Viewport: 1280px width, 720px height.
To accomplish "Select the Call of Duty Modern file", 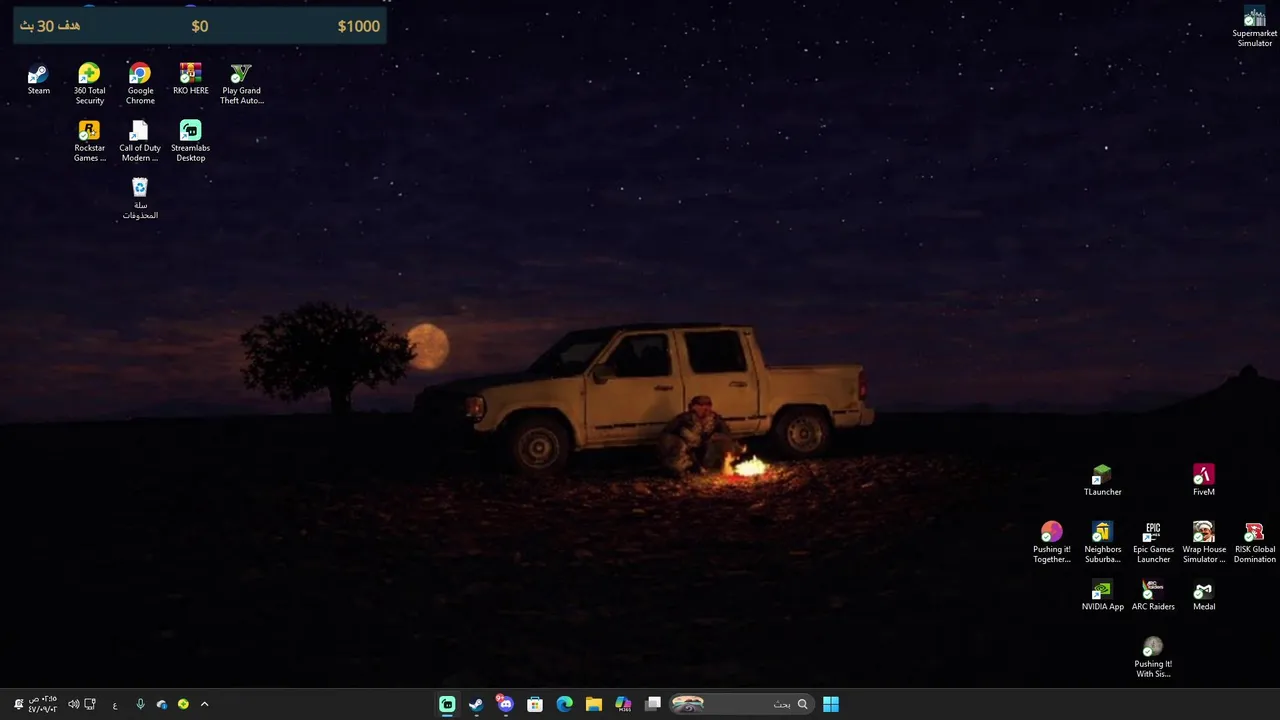I will click(x=140, y=141).
